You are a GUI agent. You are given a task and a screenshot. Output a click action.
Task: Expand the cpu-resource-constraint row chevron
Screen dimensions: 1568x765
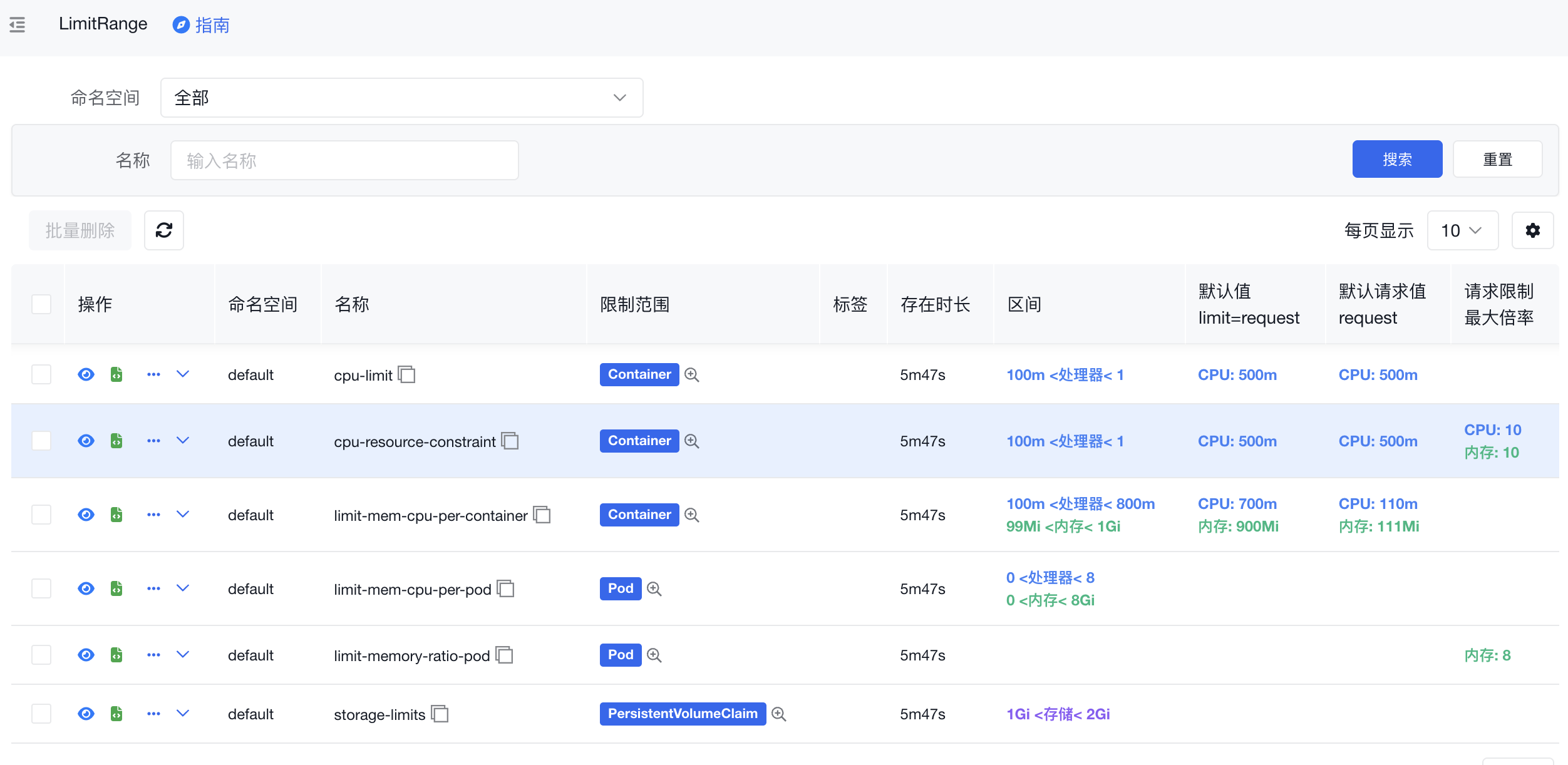pyautogui.click(x=183, y=441)
